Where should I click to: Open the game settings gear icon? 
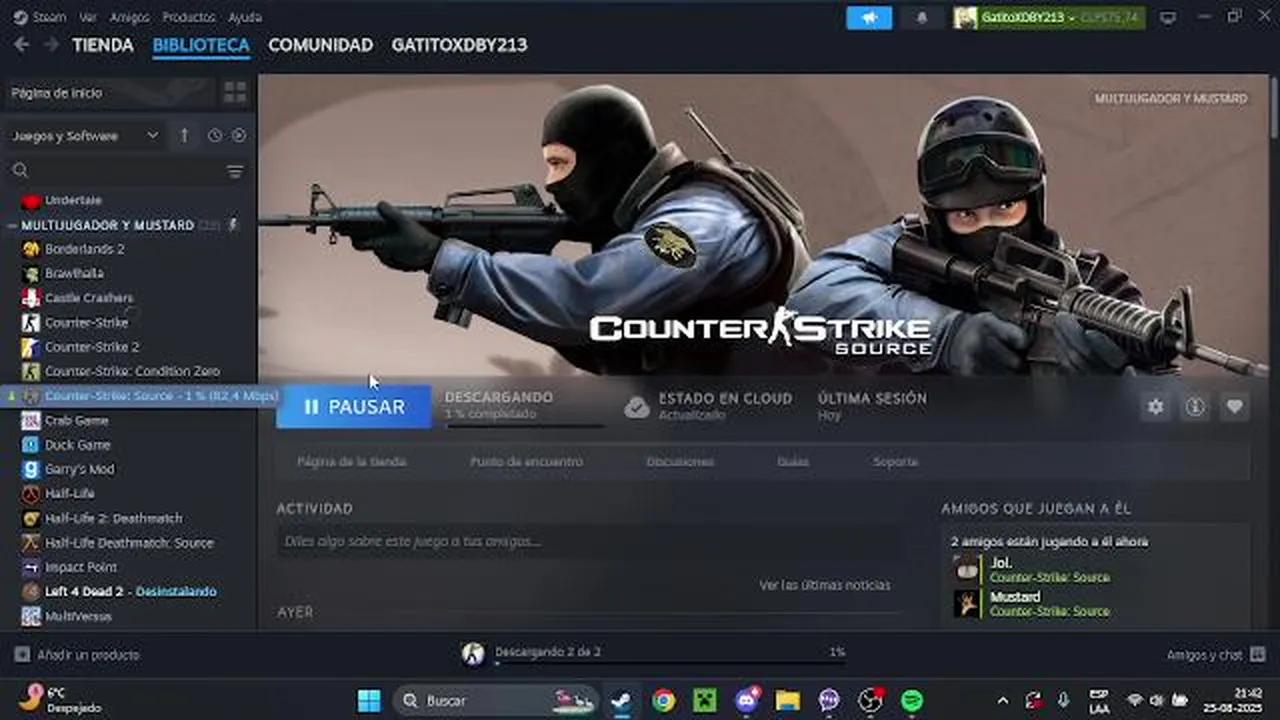coord(1156,407)
